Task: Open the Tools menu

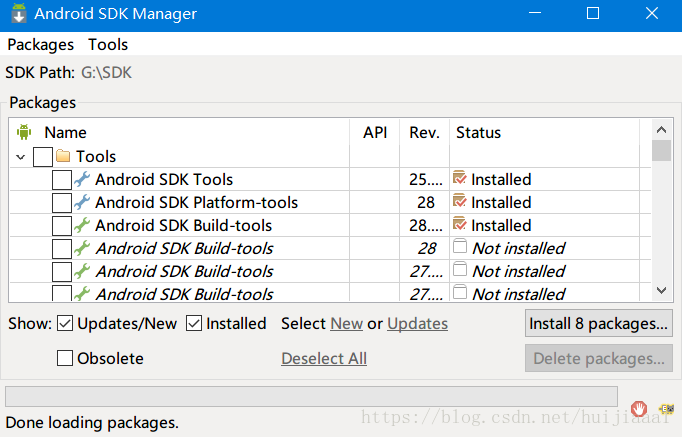Action: (x=108, y=44)
